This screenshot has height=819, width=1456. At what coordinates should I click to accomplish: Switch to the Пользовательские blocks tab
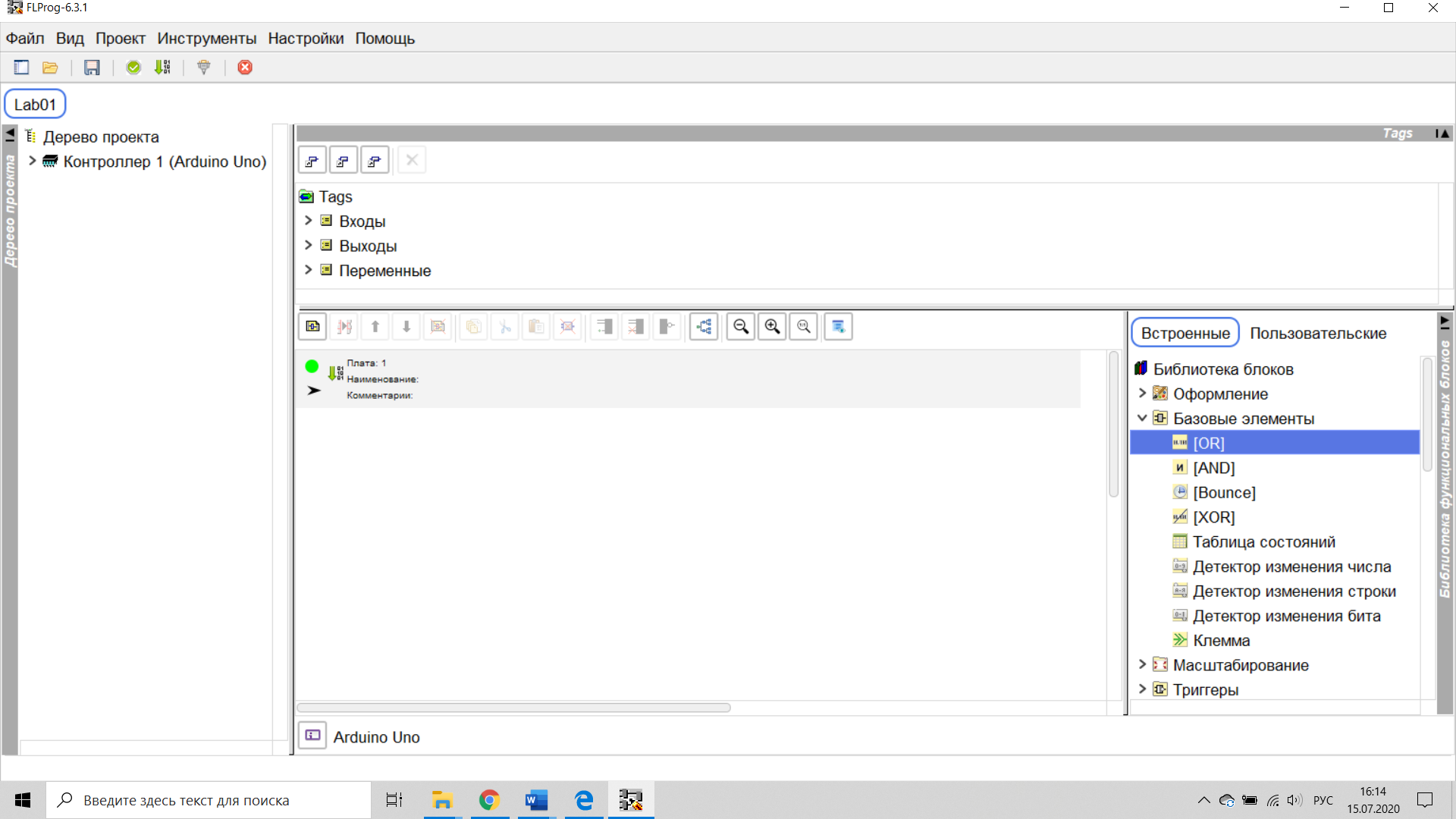pyautogui.click(x=1317, y=334)
